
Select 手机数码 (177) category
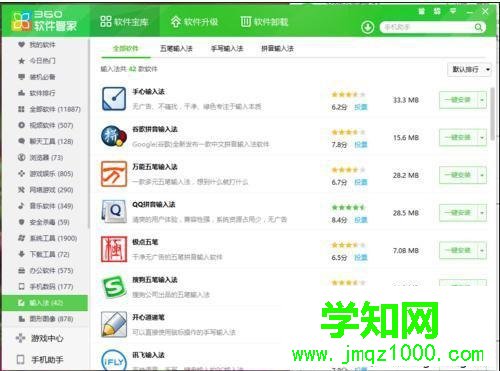(x=45, y=286)
